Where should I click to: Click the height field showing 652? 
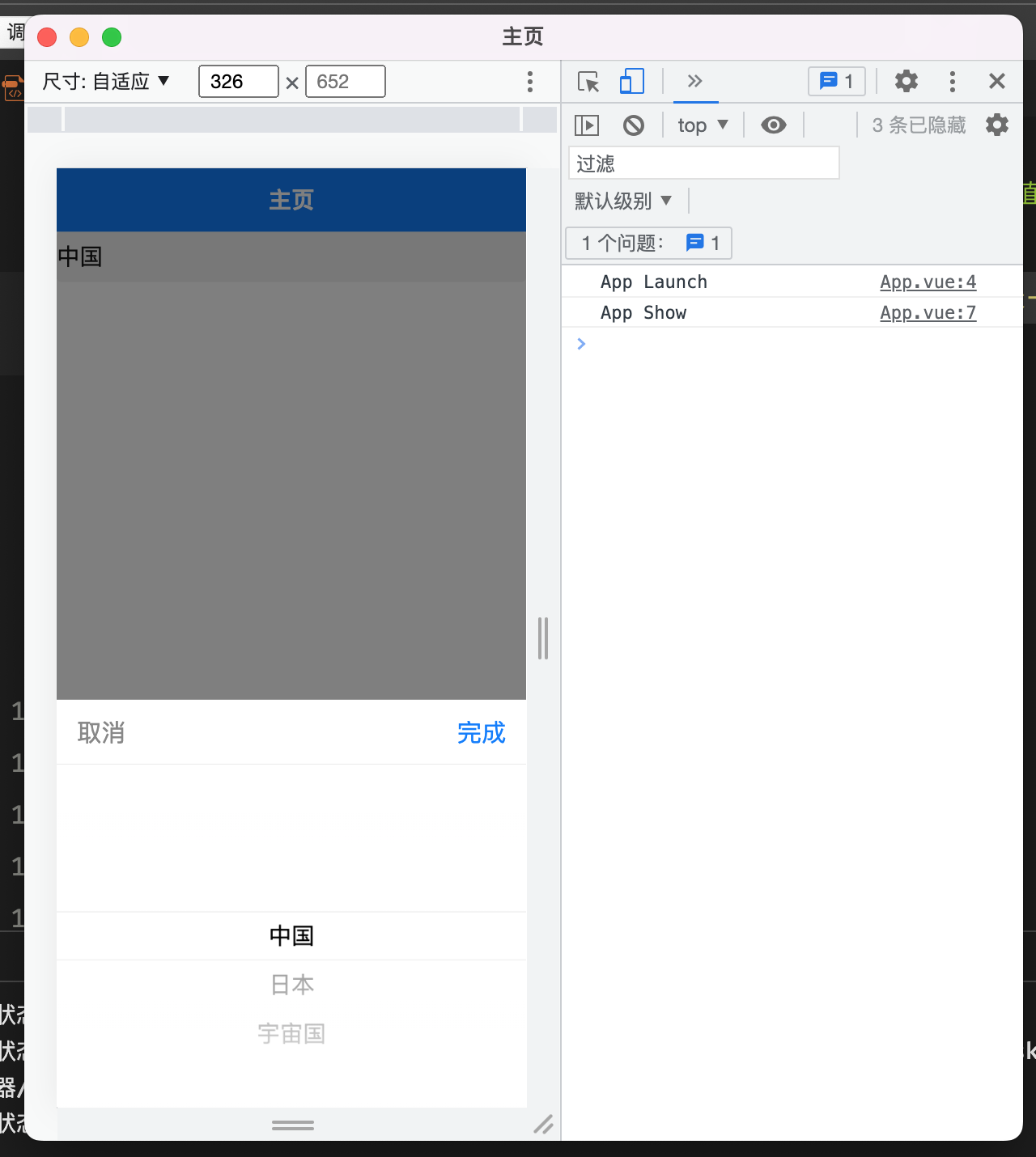(x=346, y=81)
